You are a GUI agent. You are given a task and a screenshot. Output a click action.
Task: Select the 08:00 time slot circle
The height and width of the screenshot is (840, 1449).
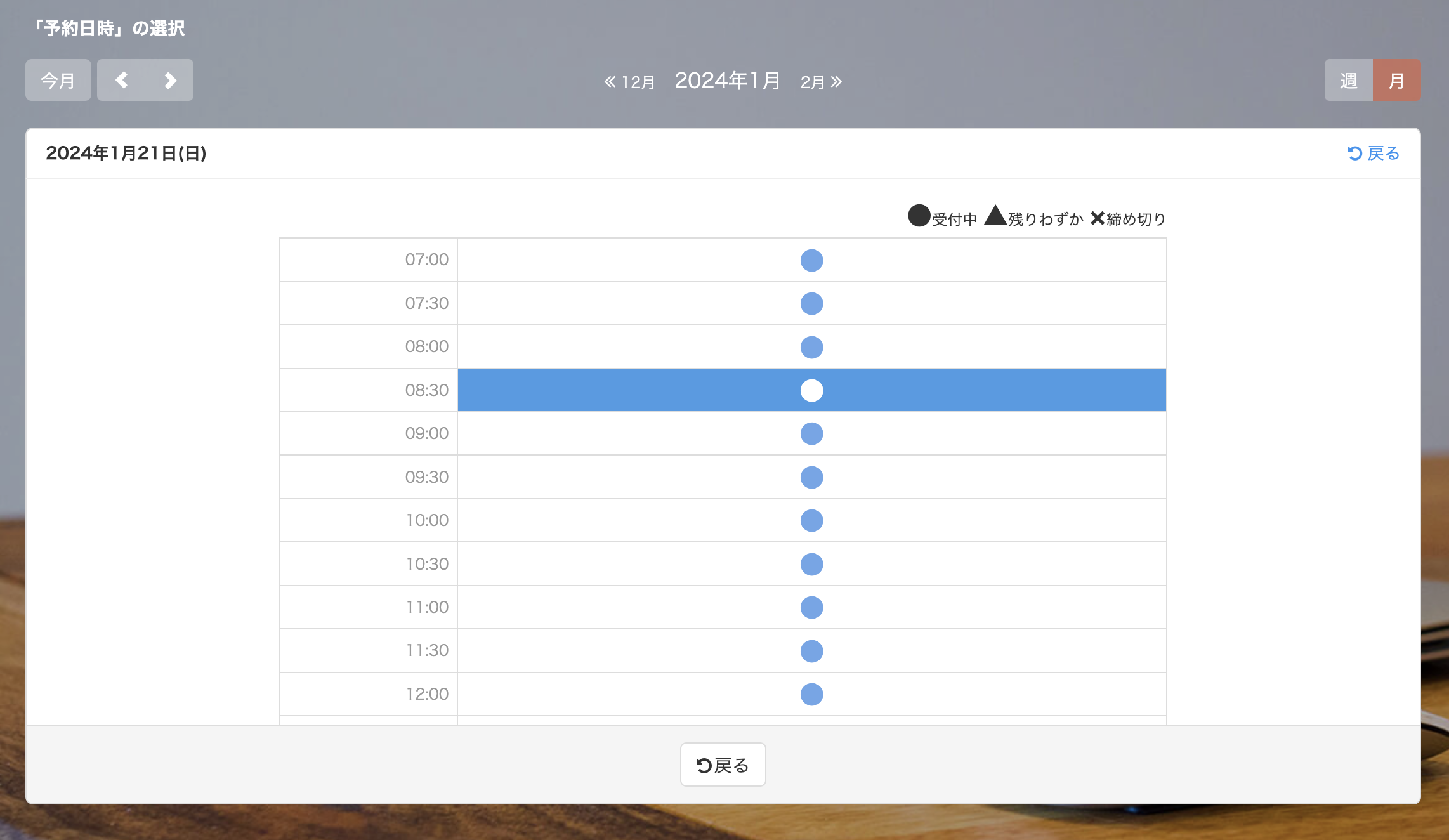coord(811,347)
